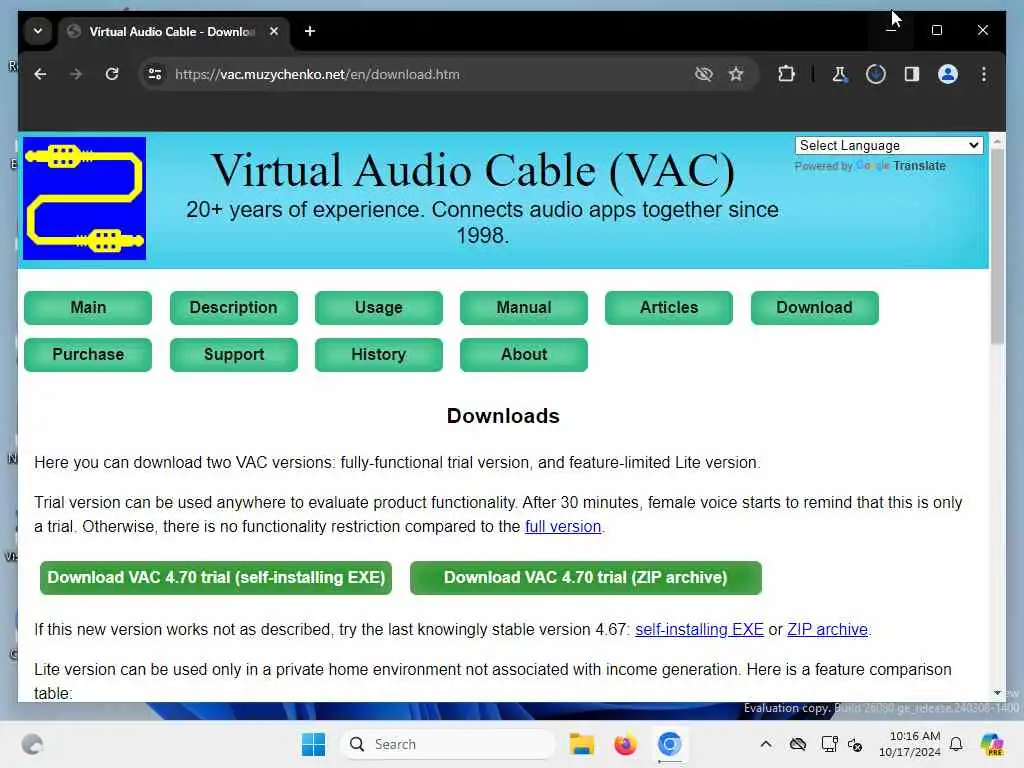Open the Description page button
Image resolution: width=1024 pixels, height=768 pixels.
pos(234,308)
